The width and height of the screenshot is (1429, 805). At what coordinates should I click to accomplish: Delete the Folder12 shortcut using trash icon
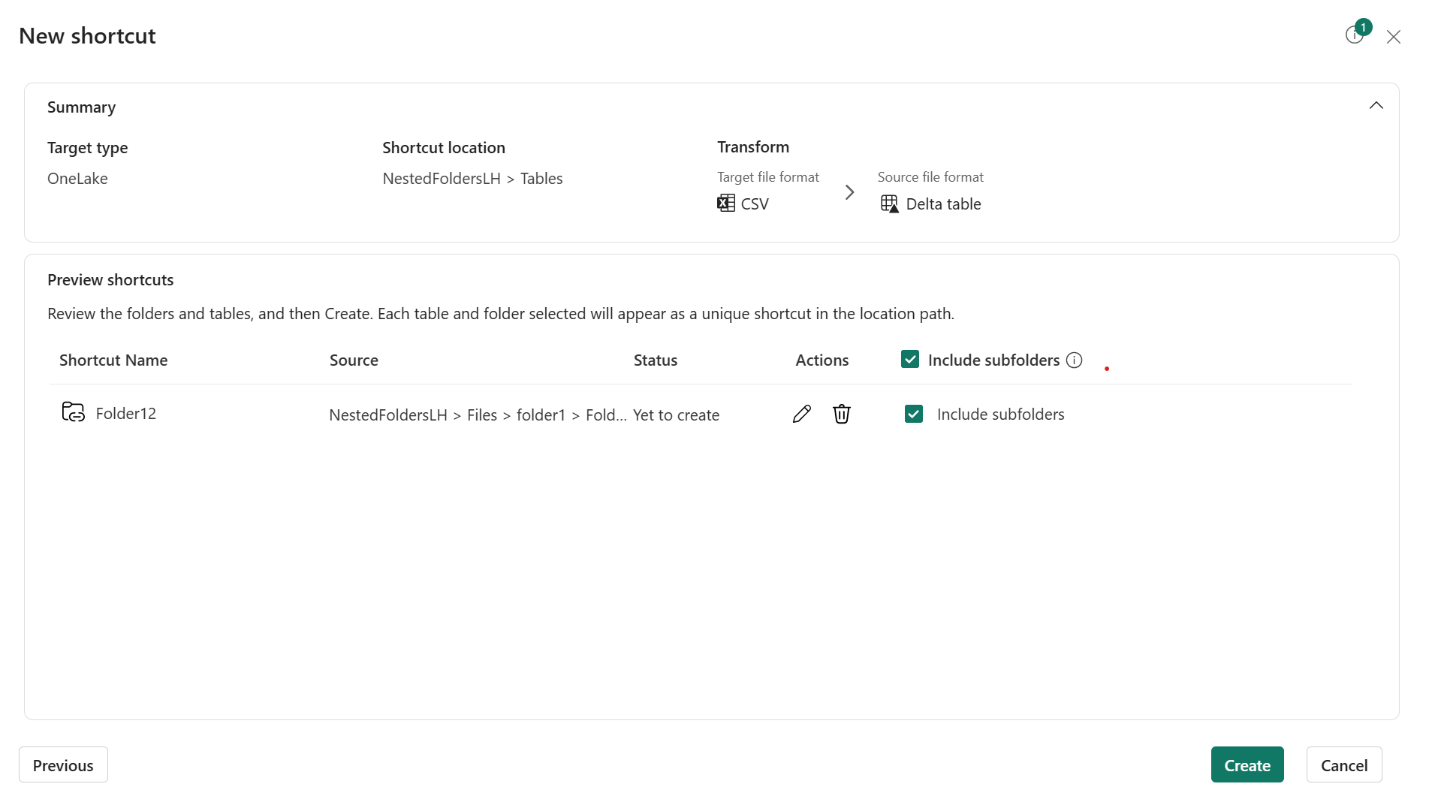[841, 413]
